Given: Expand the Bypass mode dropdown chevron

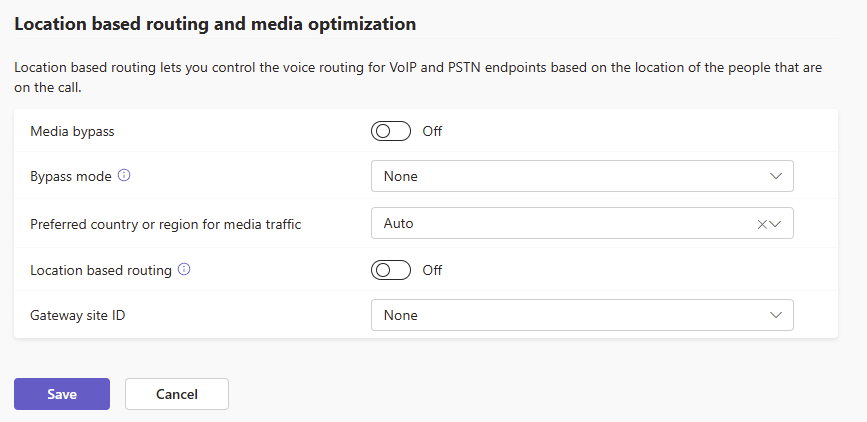Looking at the screenshot, I should (776, 176).
